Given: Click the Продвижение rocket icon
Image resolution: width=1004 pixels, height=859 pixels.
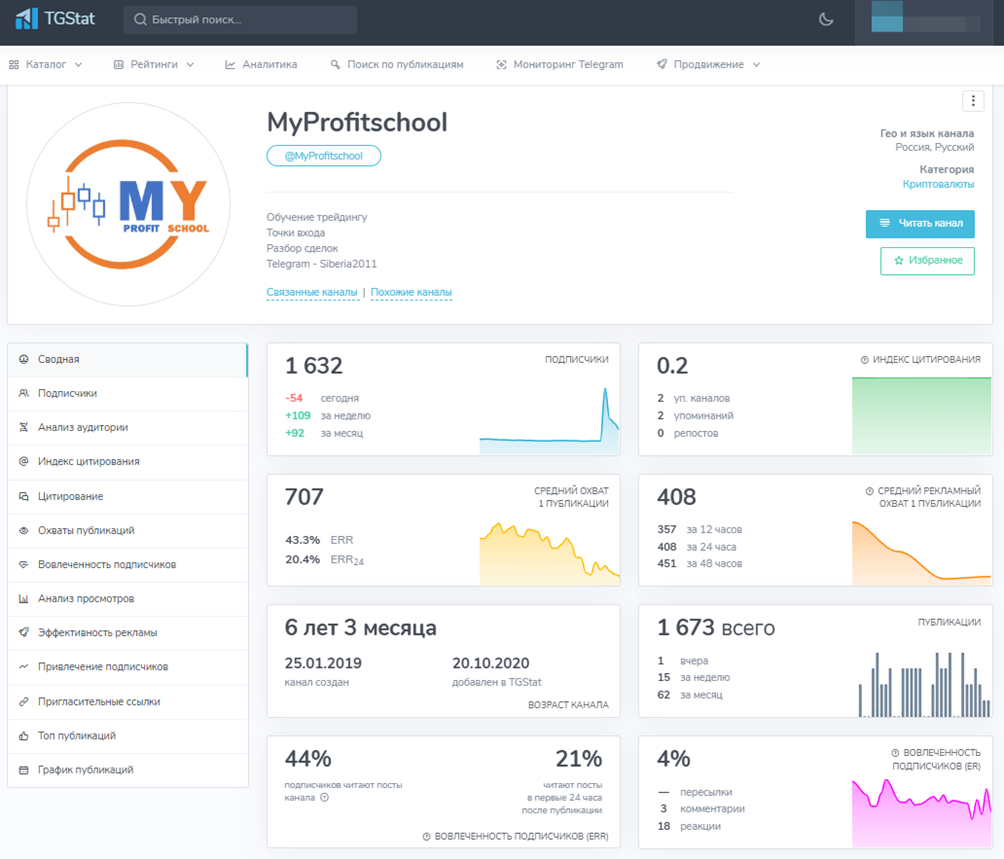Looking at the screenshot, I should pos(661,65).
